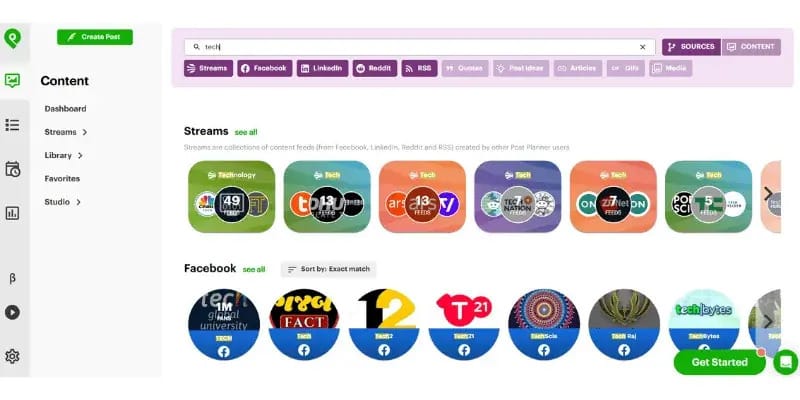Toggle the Reddit source filter
This screenshot has height=400, width=800.
(374, 68)
